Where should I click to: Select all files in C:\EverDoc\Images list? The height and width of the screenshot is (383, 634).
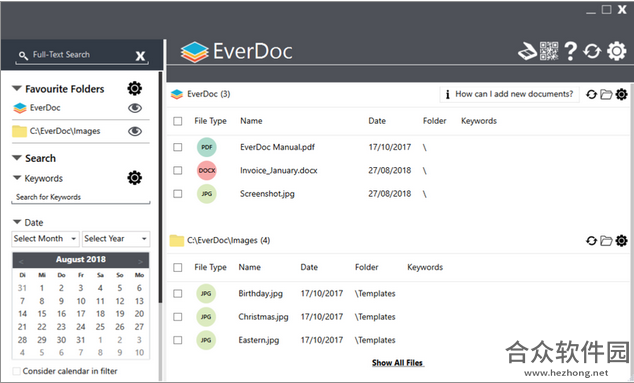coord(178,268)
